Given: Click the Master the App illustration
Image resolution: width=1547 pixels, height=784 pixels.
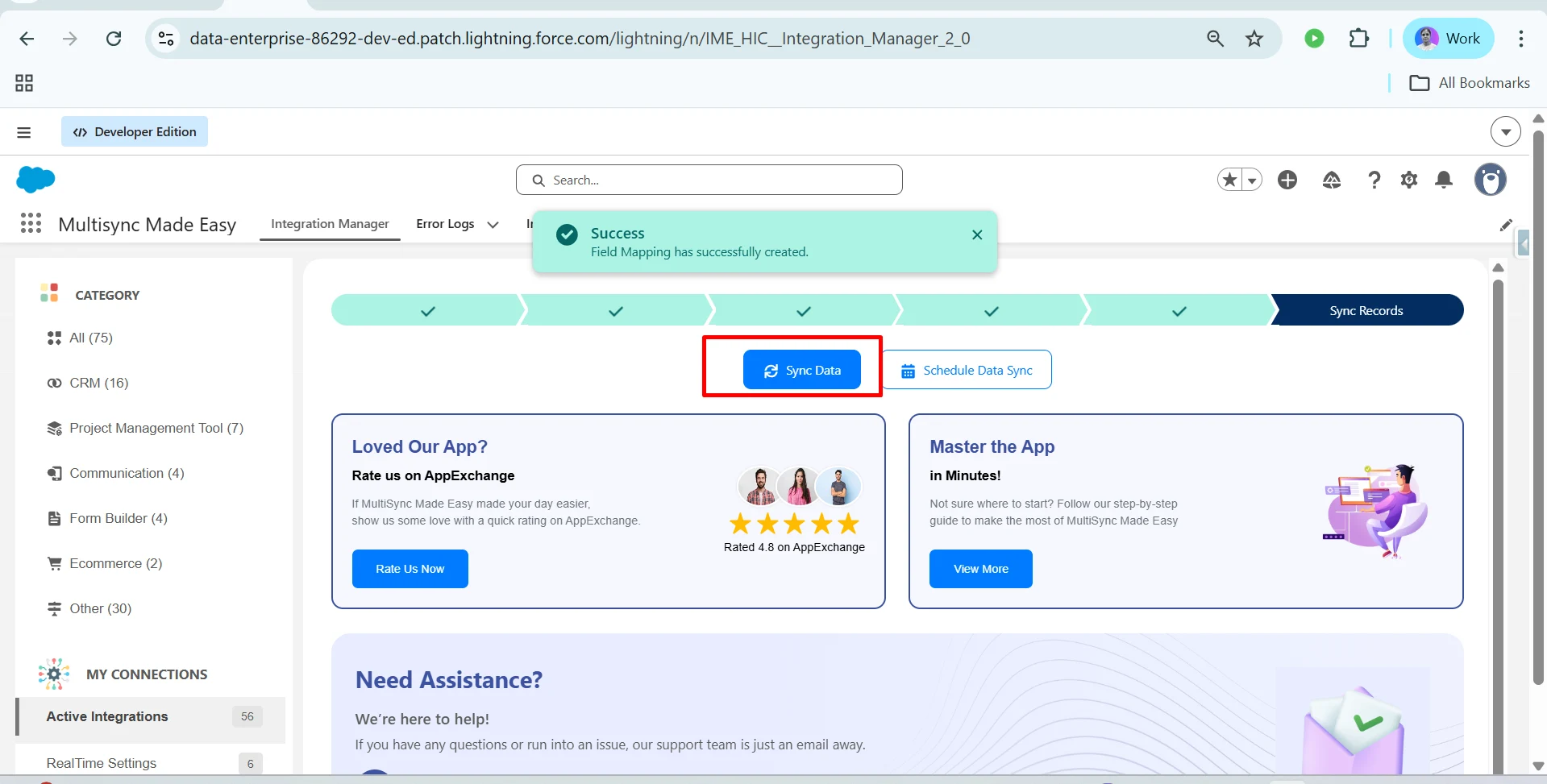Looking at the screenshot, I should click(x=1375, y=511).
